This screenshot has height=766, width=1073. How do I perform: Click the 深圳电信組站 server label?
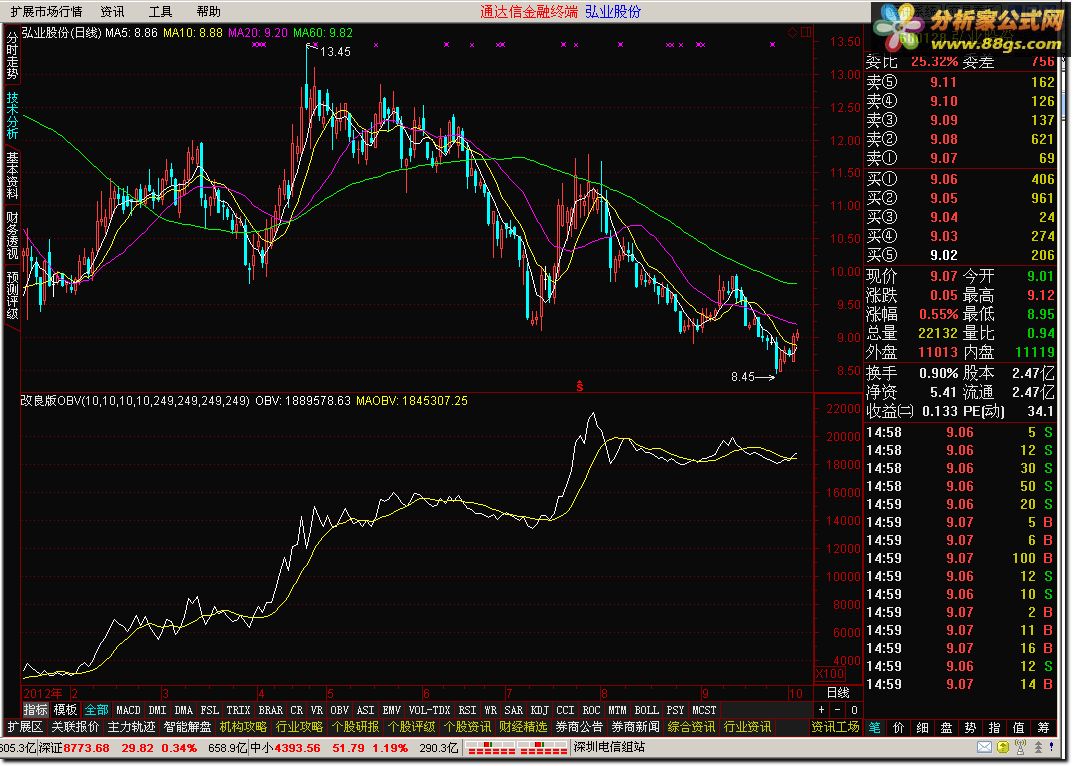coord(609,748)
